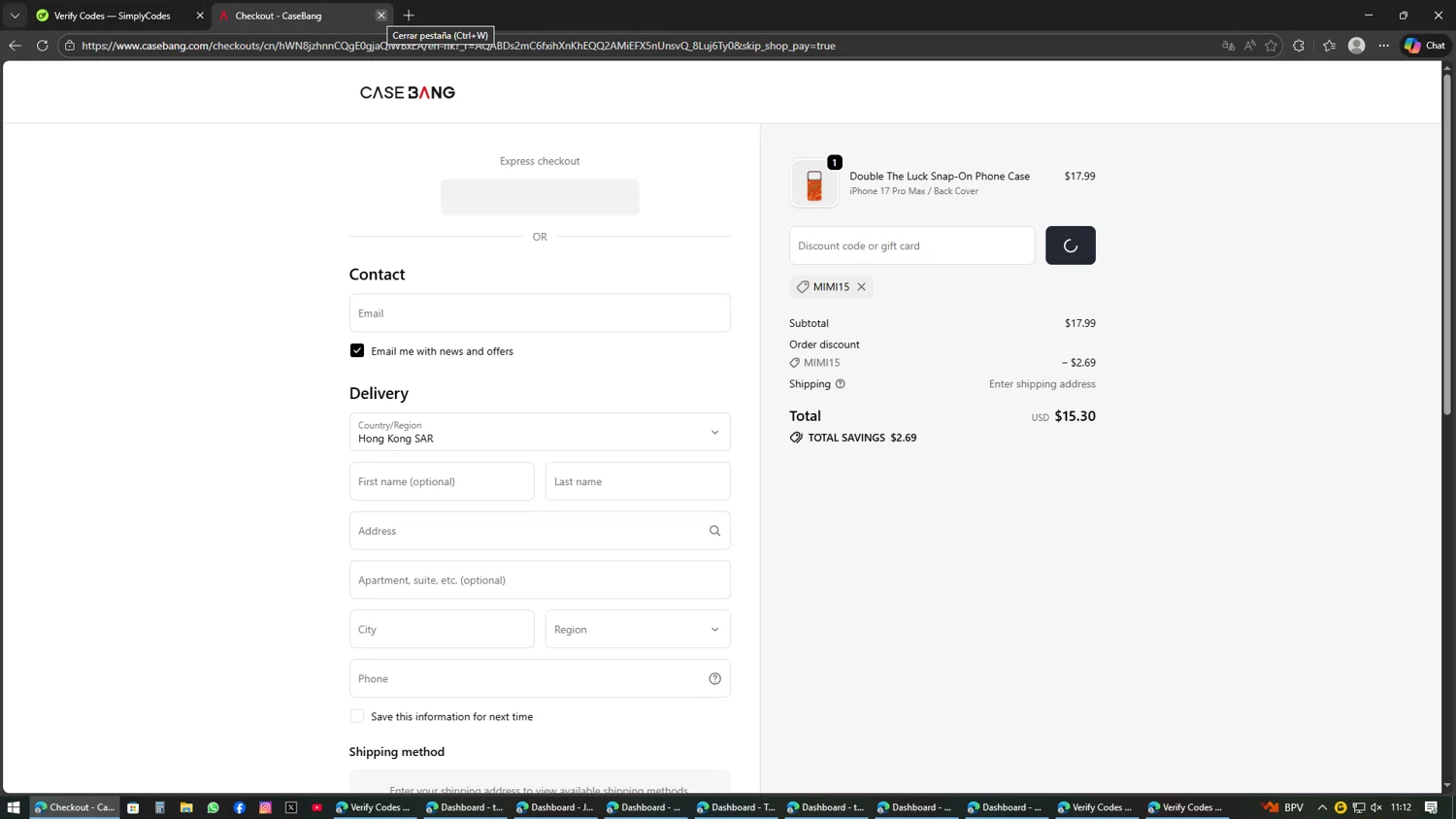Open the Country/Region dropdown

point(540,432)
